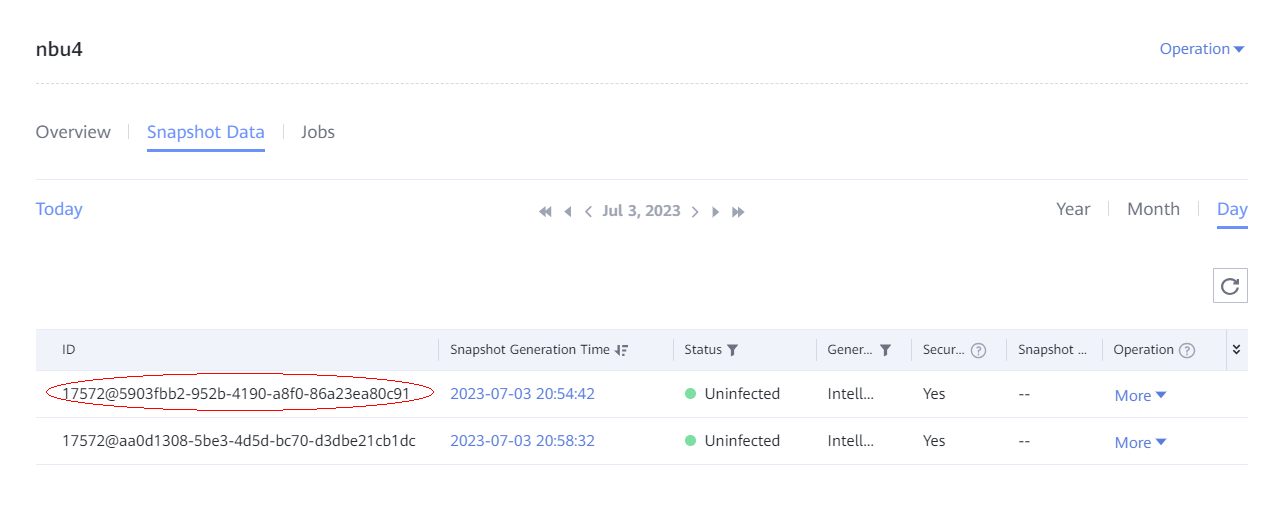Click the refresh icon above the table

pyautogui.click(x=1230, y=286)
